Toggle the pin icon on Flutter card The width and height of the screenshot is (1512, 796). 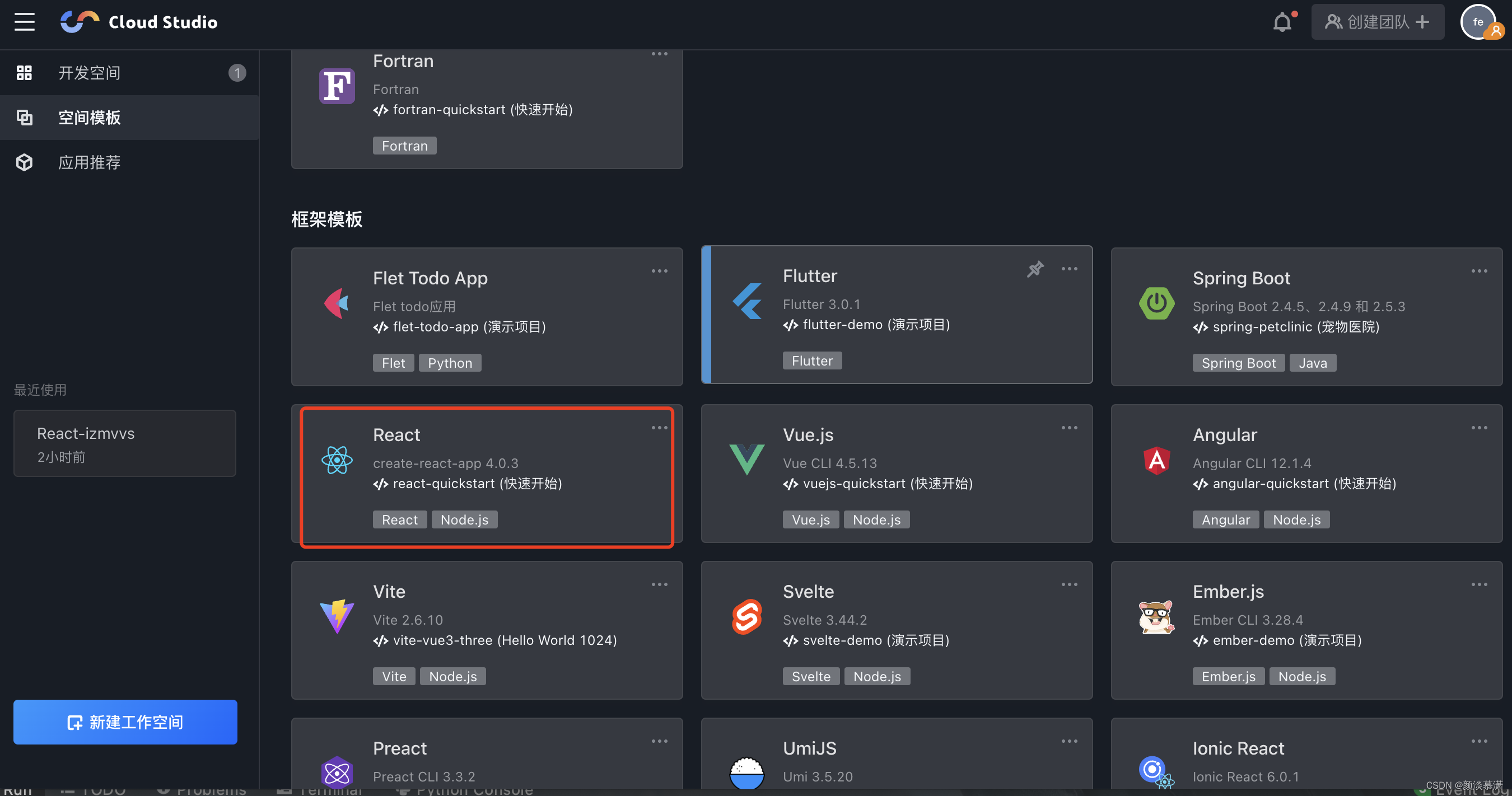tap(1035, 269)
